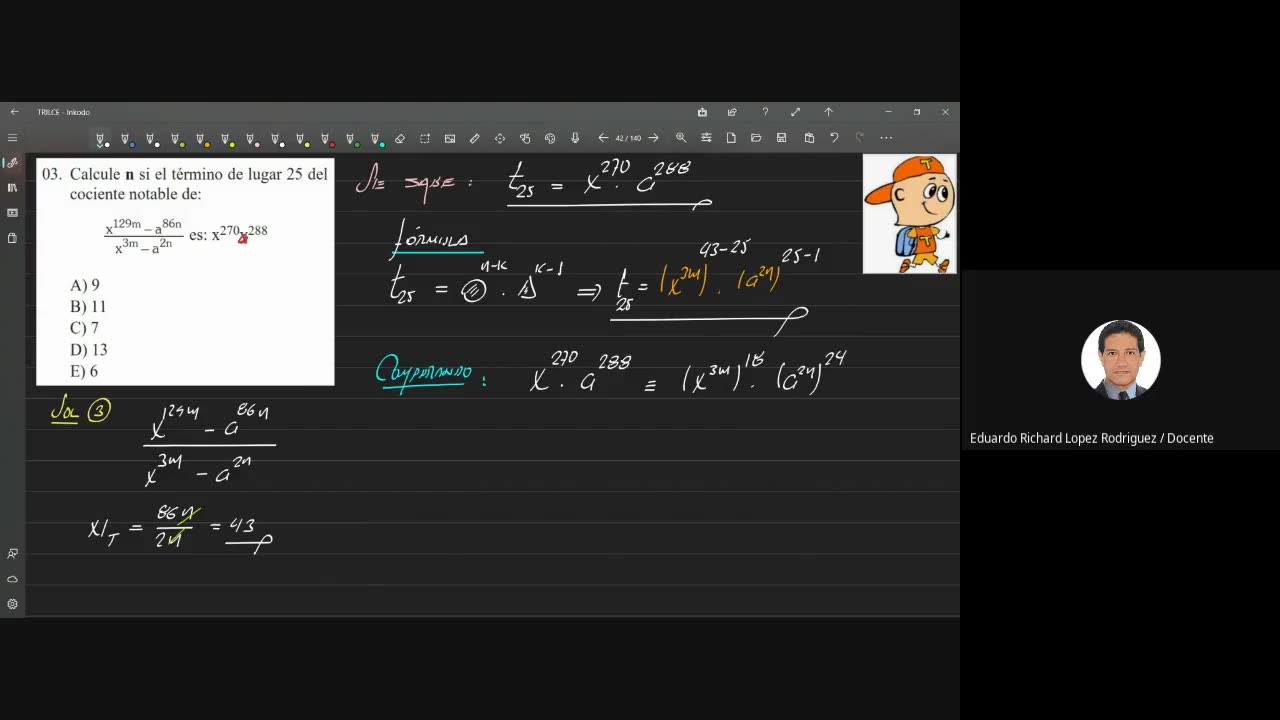The image size is (1280, 720).
Task: Click the cartoon mascot image
Action: [x=909, y=214]
